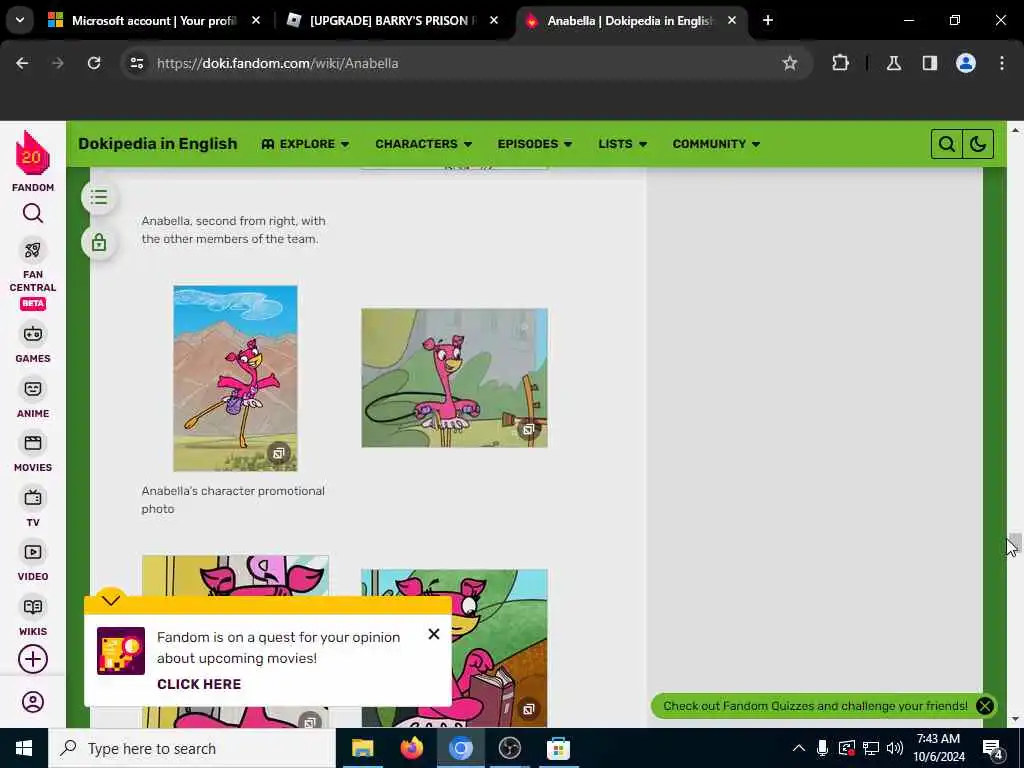The width and height of the screenshot is (1024, 768).
Task: Open OBS Studio from the taskbar
Action: [509, 748]
